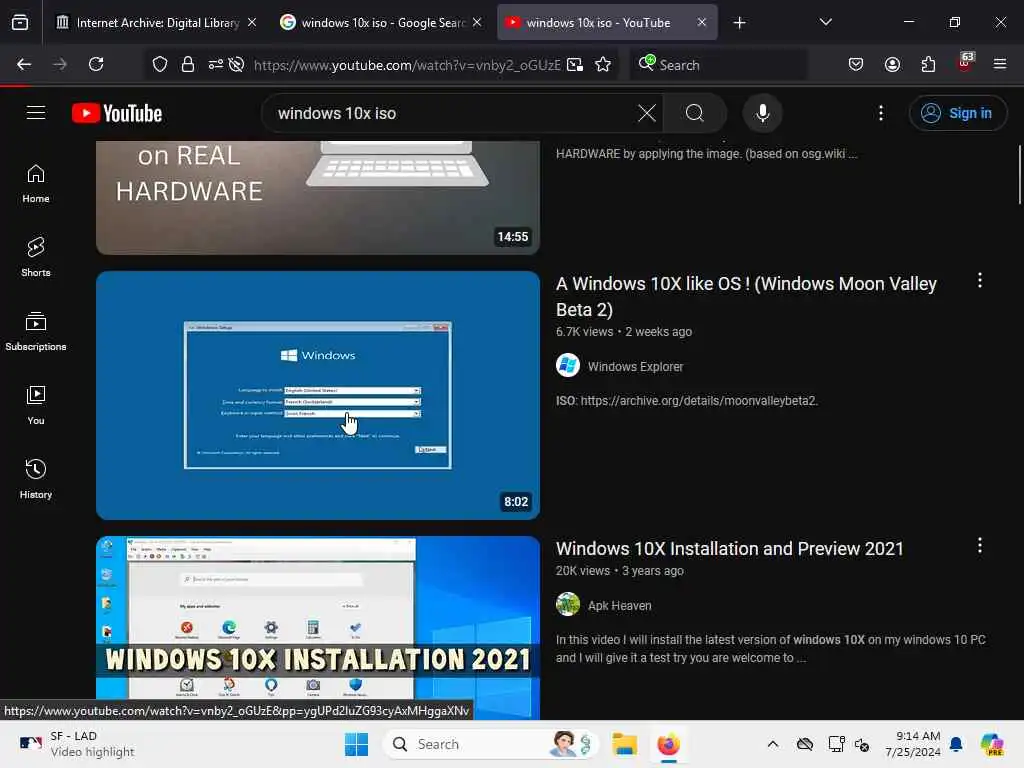The width and height of the screenshot is (1024, 768).
Task: Open YouTube settings three-dot menu
Action: [881, 113]
